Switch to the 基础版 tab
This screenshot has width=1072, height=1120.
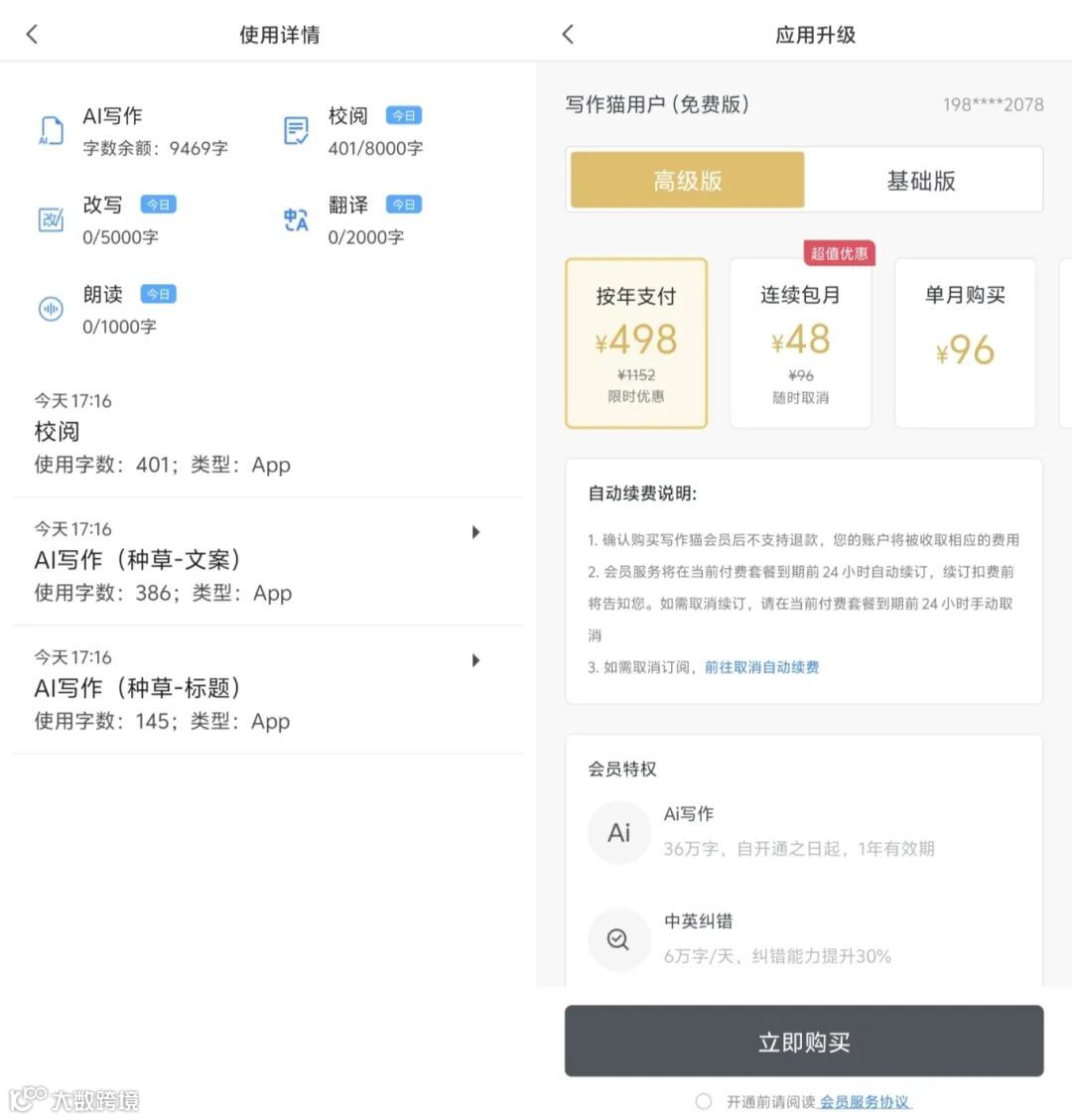[921, 180]
